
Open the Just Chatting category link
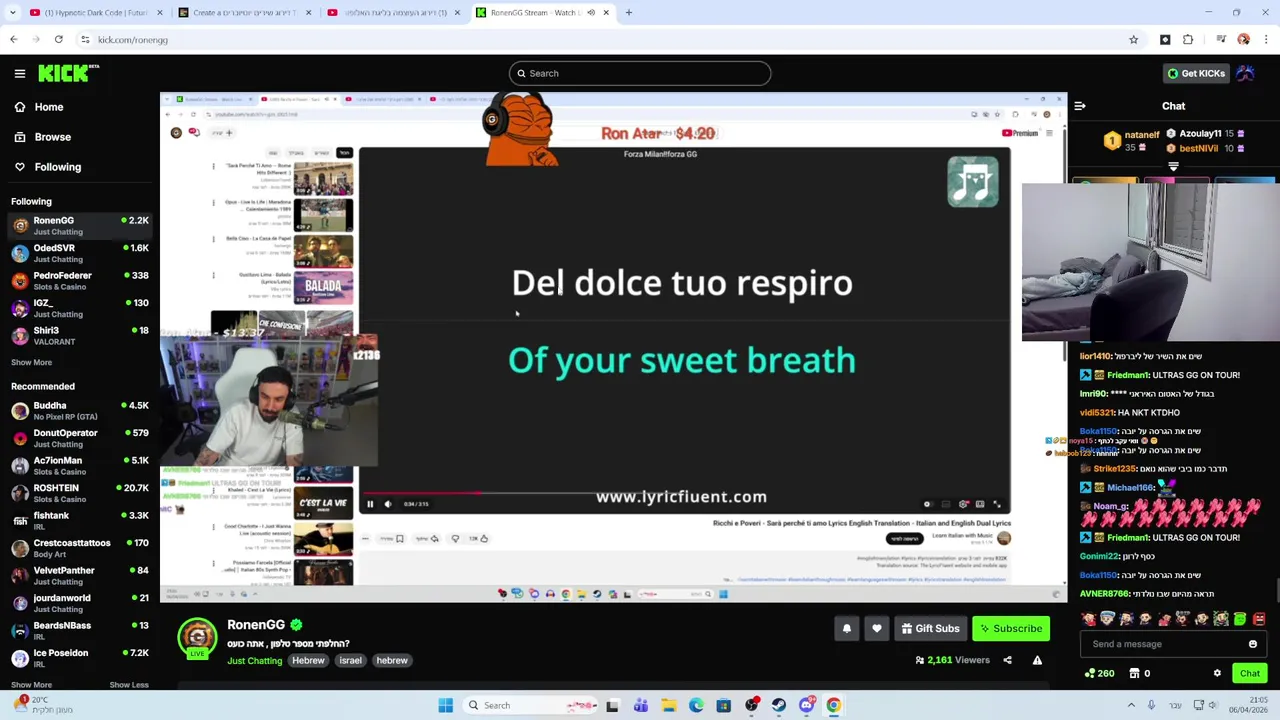(254, 661)
